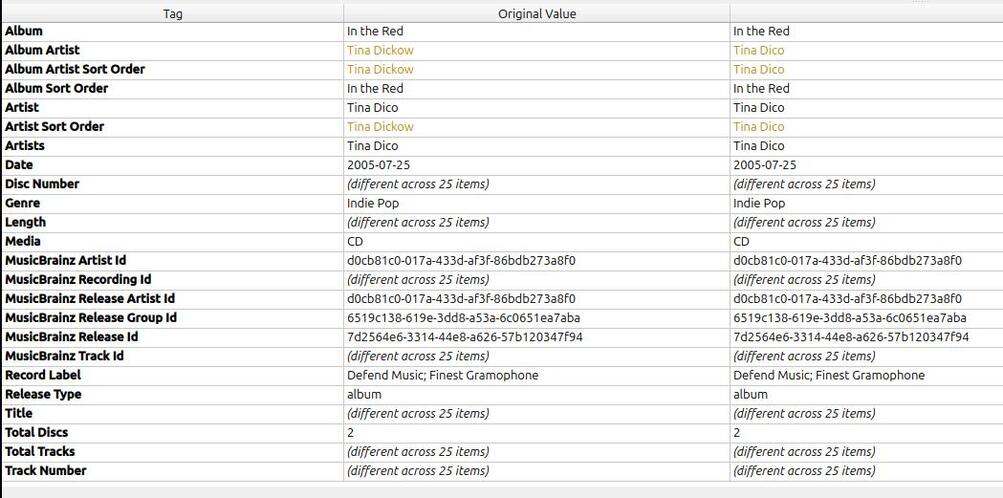Select the Album Artist Sort Order tag name
Screen dimensions: 1003x498
(x=75, y=69)
